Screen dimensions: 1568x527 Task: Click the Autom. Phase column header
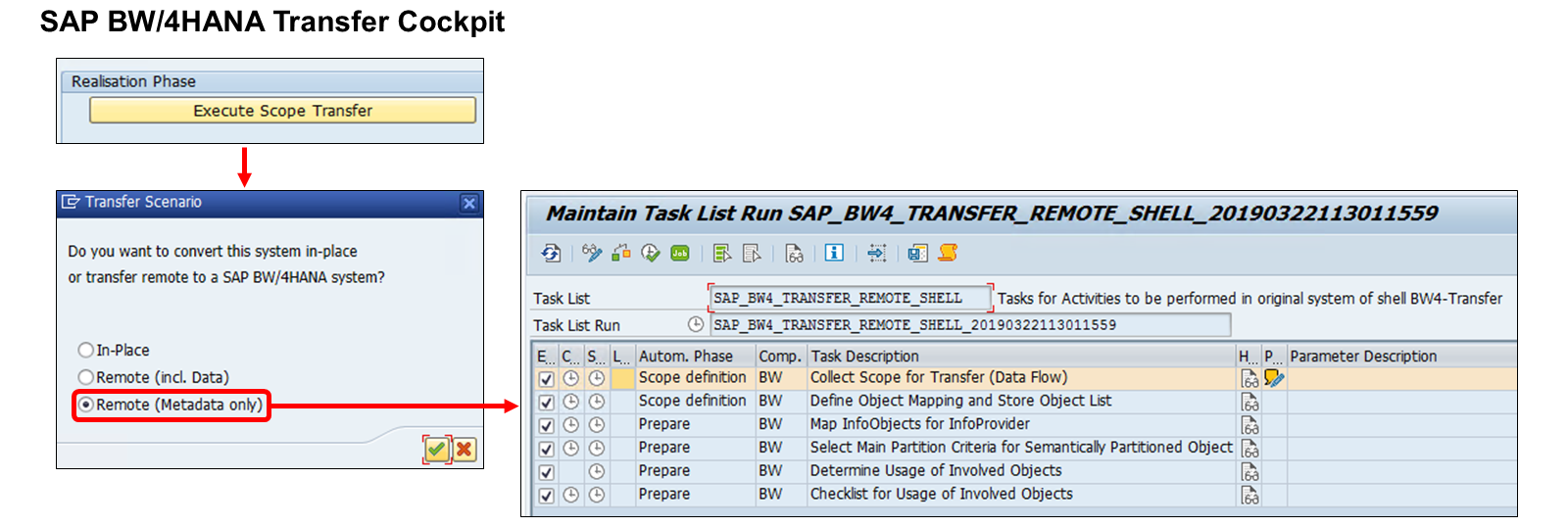tap(695, 356)
